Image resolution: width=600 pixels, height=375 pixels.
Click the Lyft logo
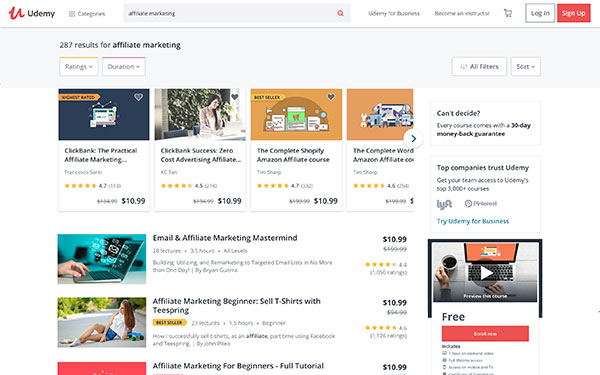point(444,204)
